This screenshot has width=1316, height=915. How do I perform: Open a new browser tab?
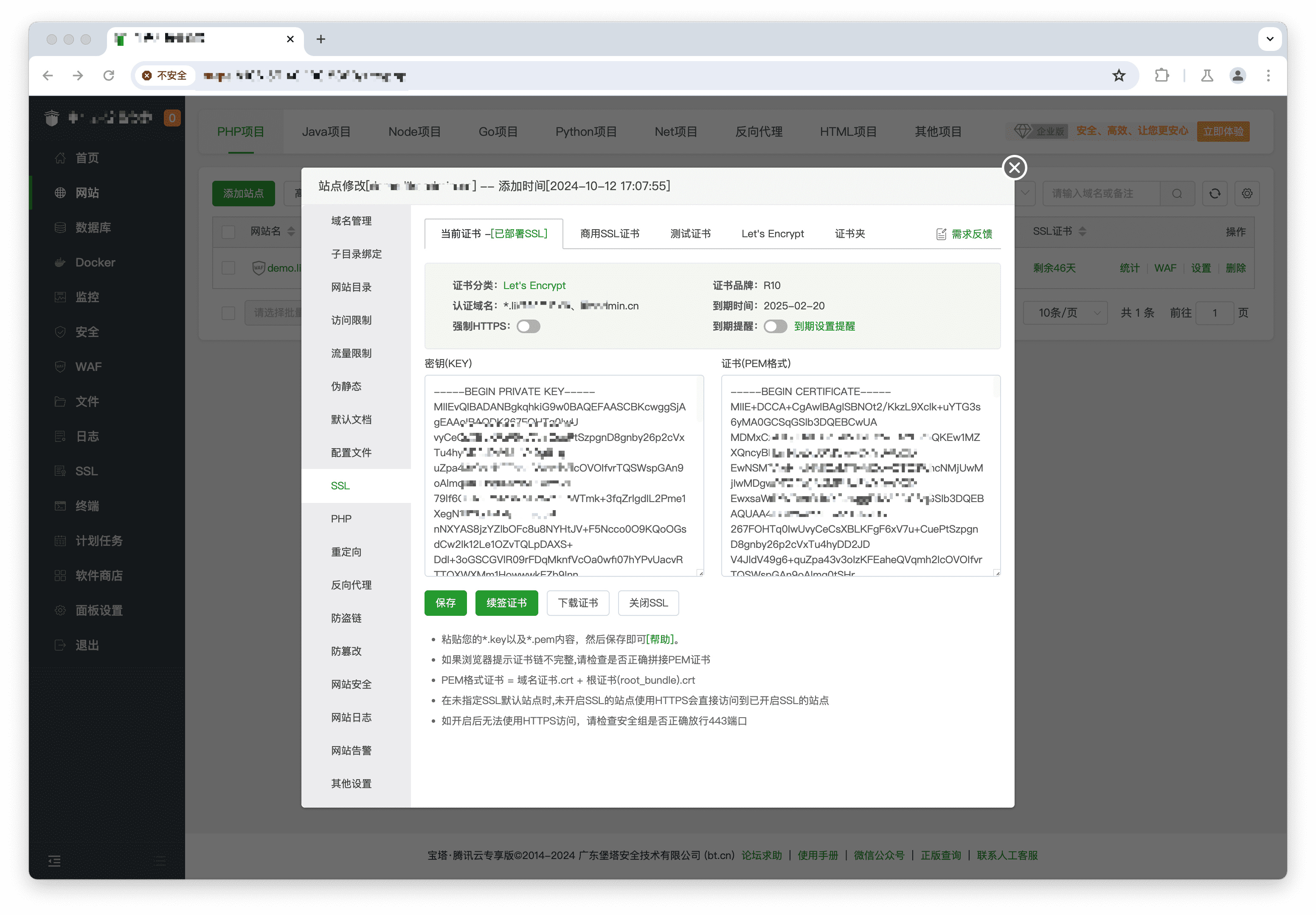pos(321,39)
